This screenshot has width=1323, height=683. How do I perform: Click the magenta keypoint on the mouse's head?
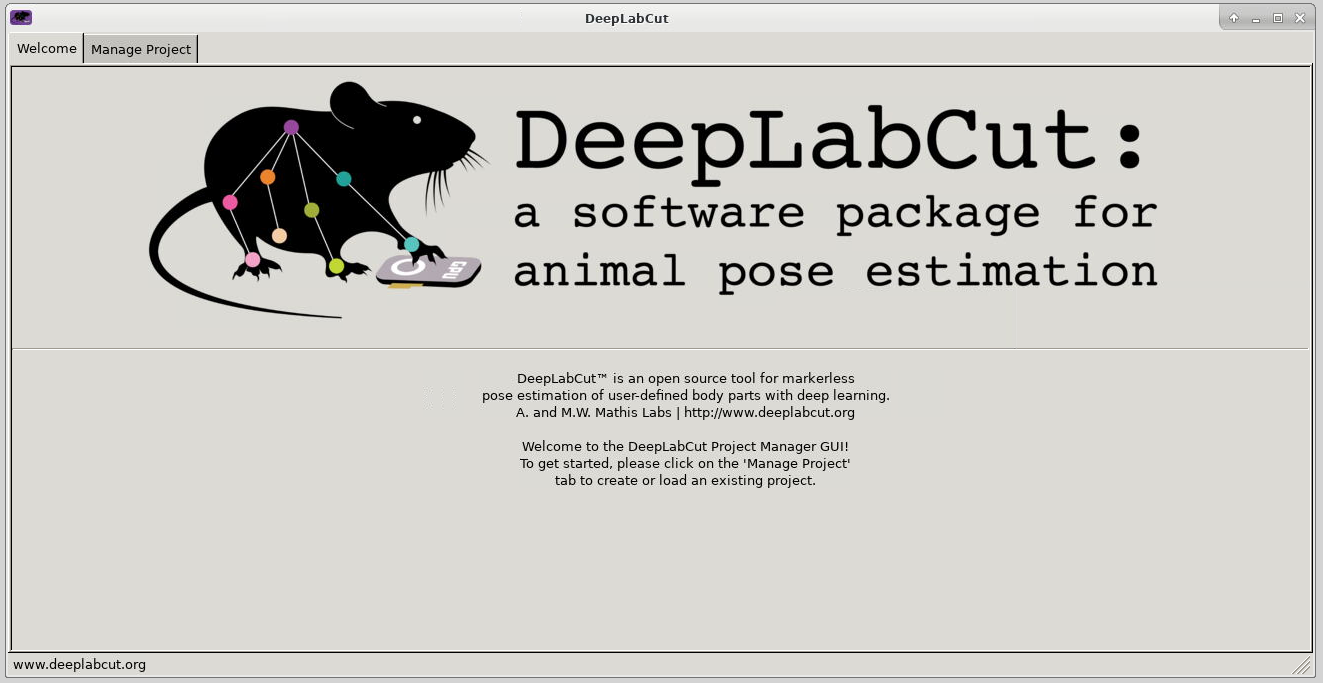pos(292,127)
